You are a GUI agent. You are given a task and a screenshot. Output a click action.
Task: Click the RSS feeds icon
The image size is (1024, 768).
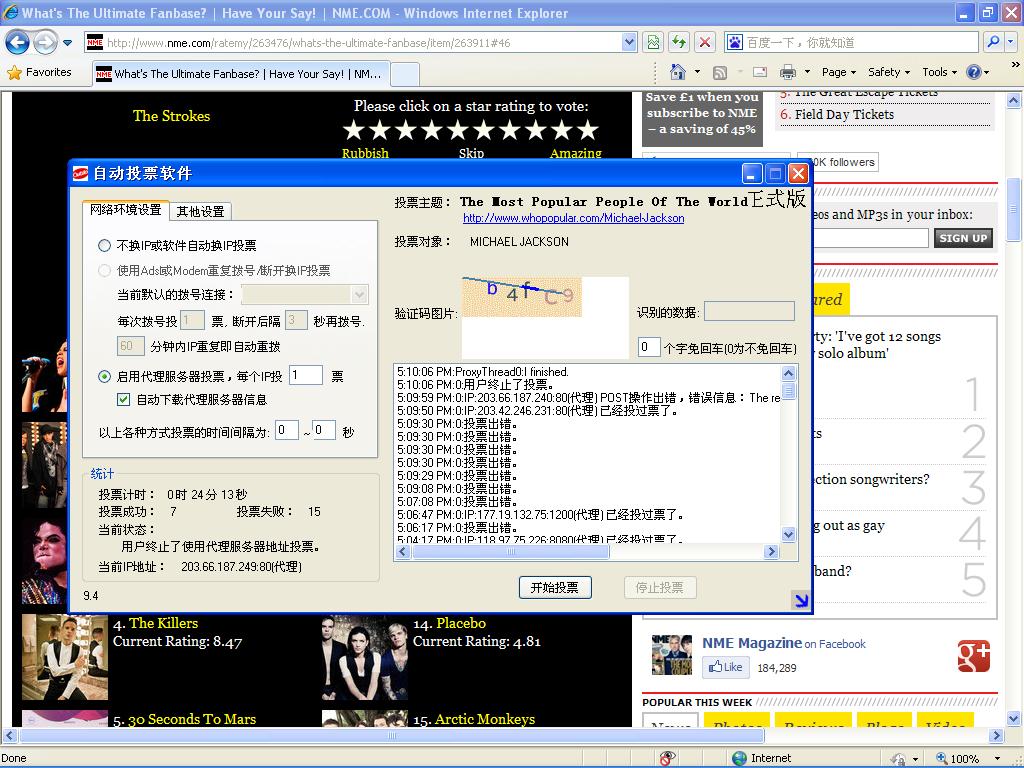719,72
